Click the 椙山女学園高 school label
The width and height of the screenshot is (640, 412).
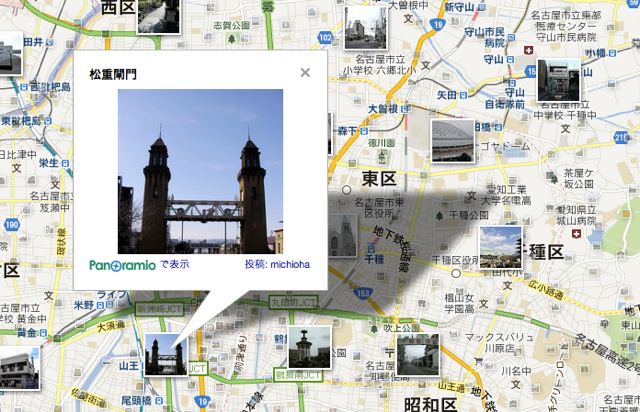point(459,303)
